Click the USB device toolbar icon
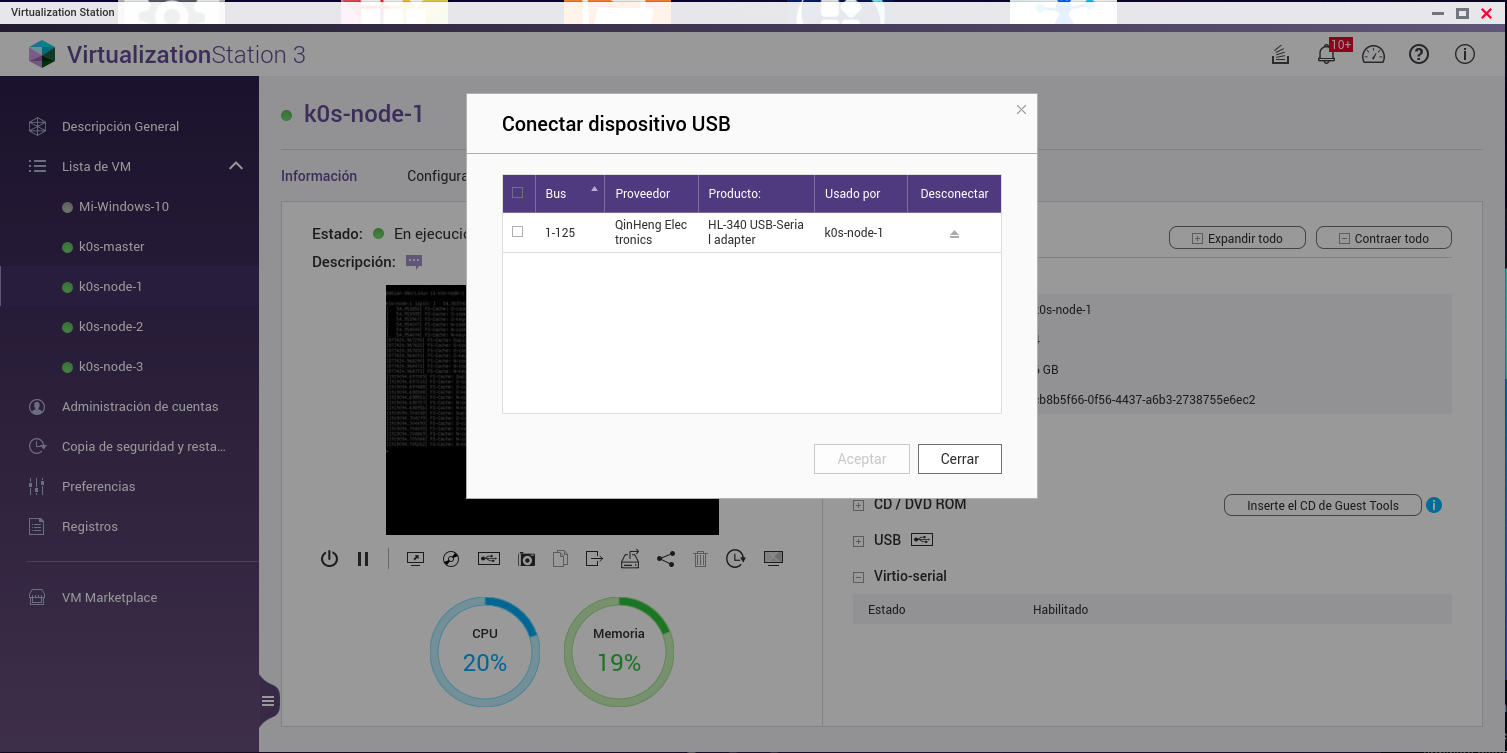The width and height of the screenshot is (1507, 753). (x=488, y=559)
